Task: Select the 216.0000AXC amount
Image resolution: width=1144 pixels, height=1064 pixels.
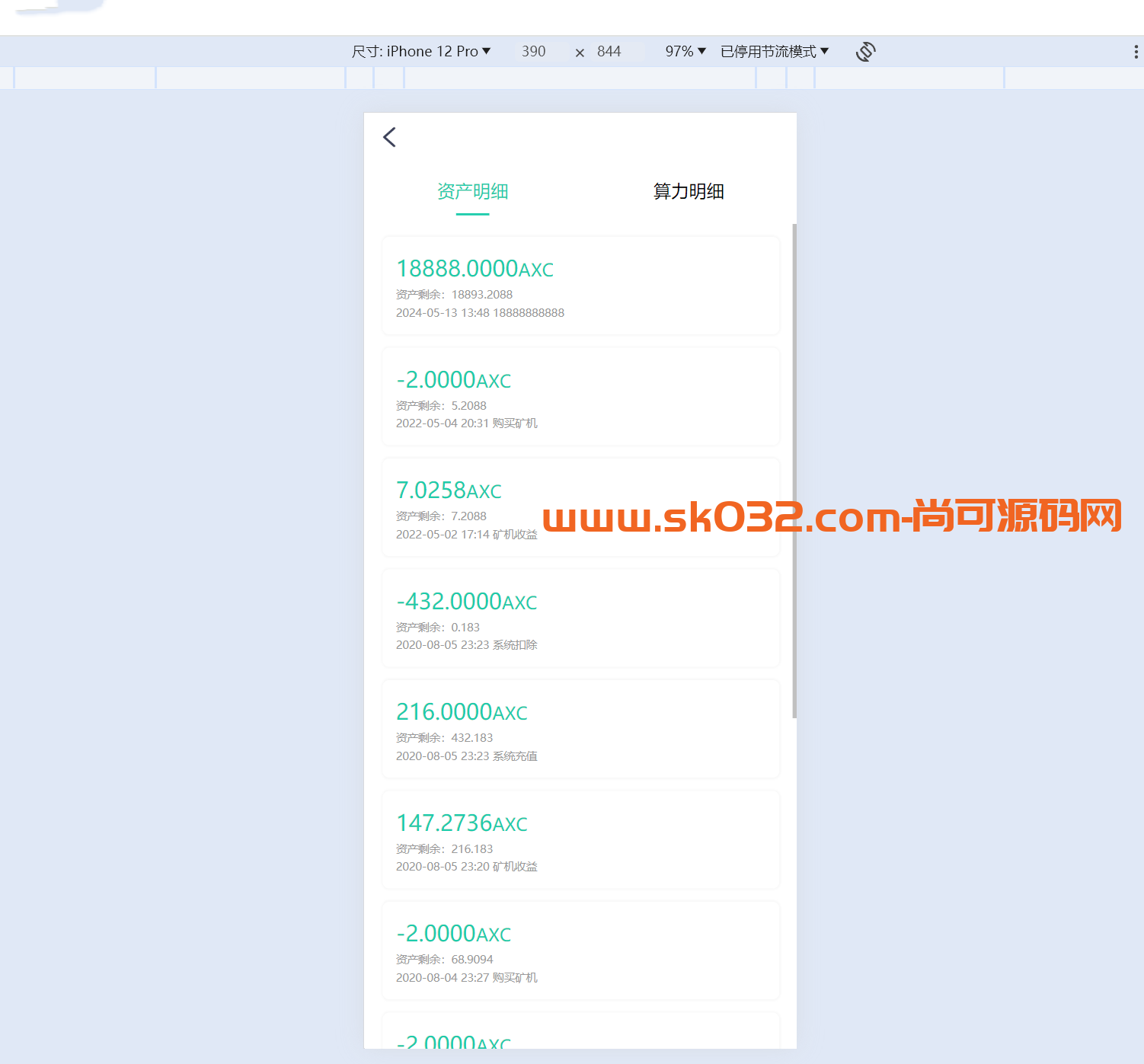Action: tap(462, 711)
